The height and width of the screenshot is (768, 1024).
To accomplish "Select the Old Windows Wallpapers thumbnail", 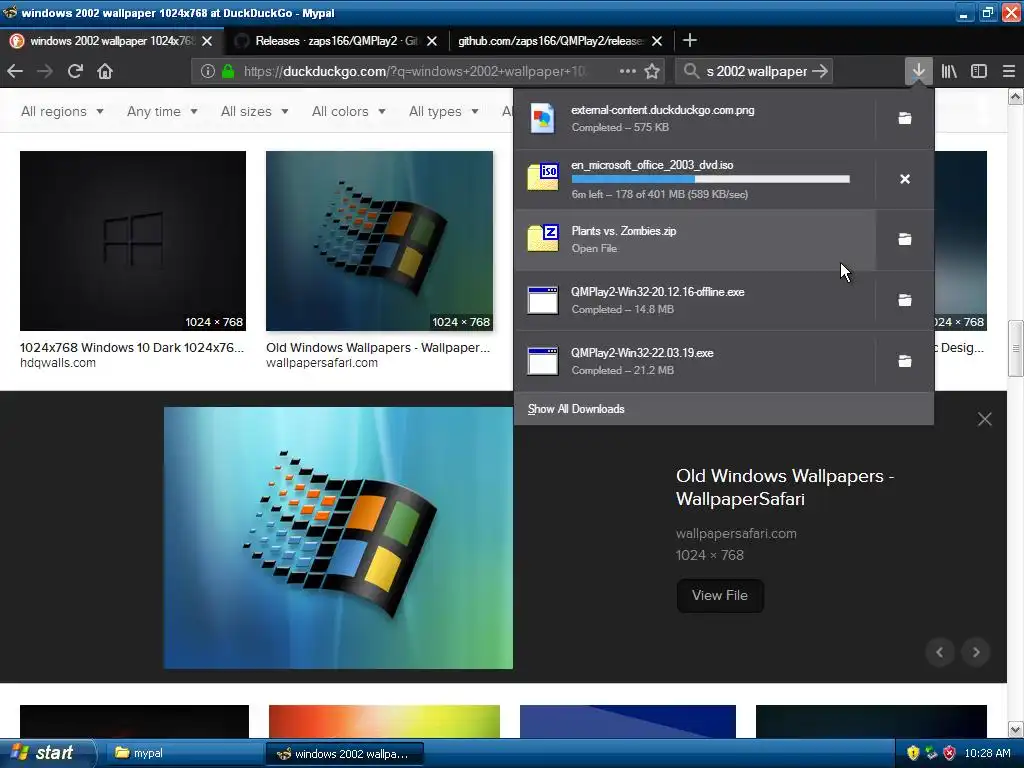I will coord(379,240).
